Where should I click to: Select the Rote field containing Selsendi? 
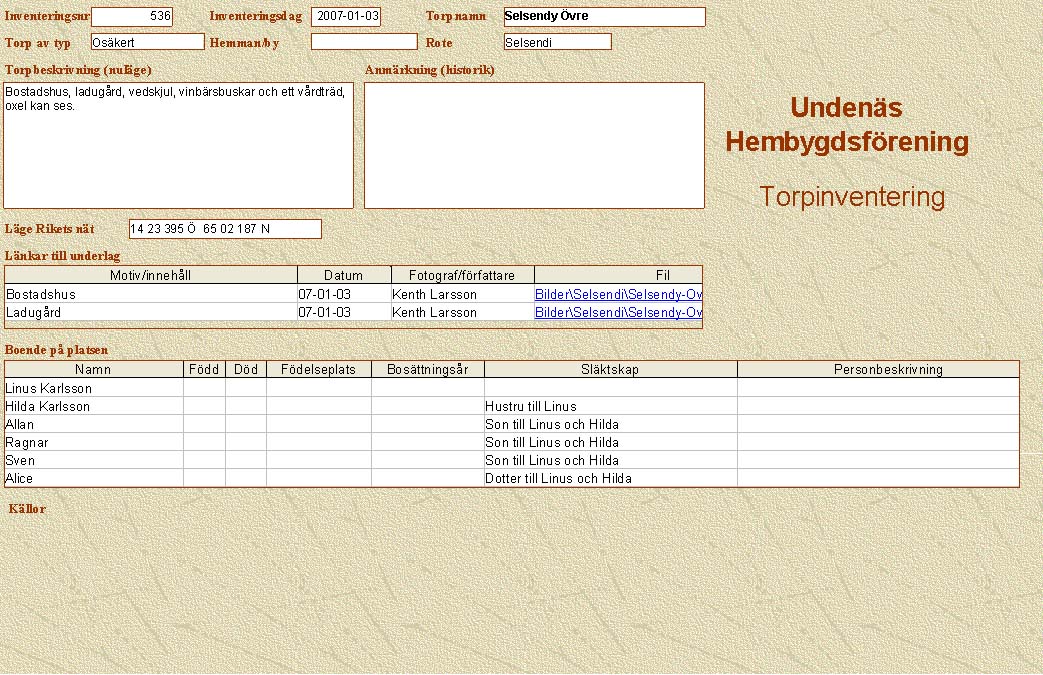click(557, 42)
